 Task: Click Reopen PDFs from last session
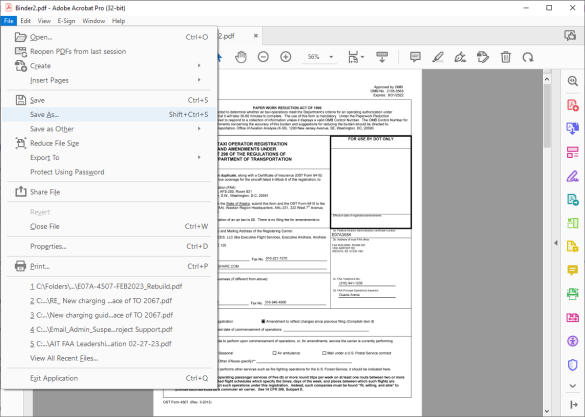coord(109,51)
